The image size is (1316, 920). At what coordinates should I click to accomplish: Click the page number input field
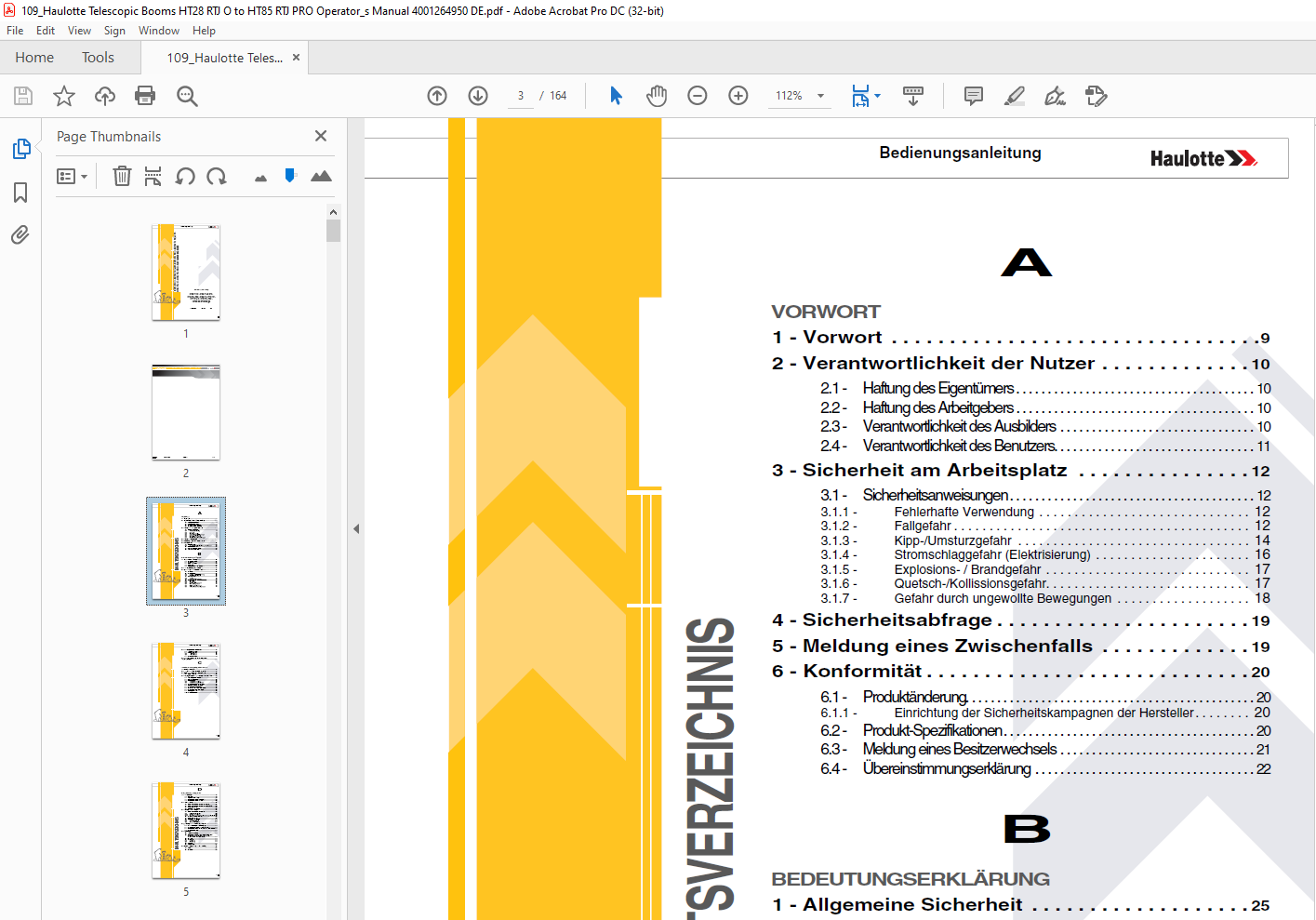point(521,96)
